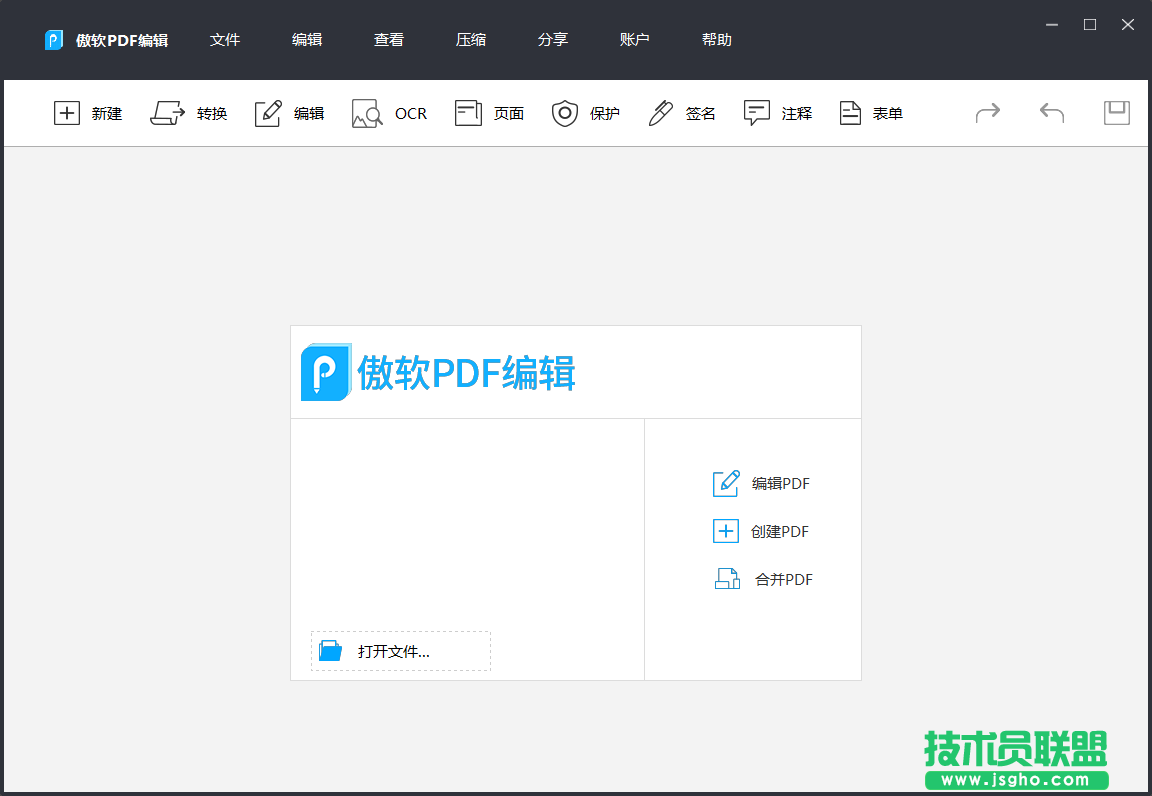Viewport: 1152px width, 796px height.
Task: Activate the 编辑 (Edit) tool
Action: (289, 113)
